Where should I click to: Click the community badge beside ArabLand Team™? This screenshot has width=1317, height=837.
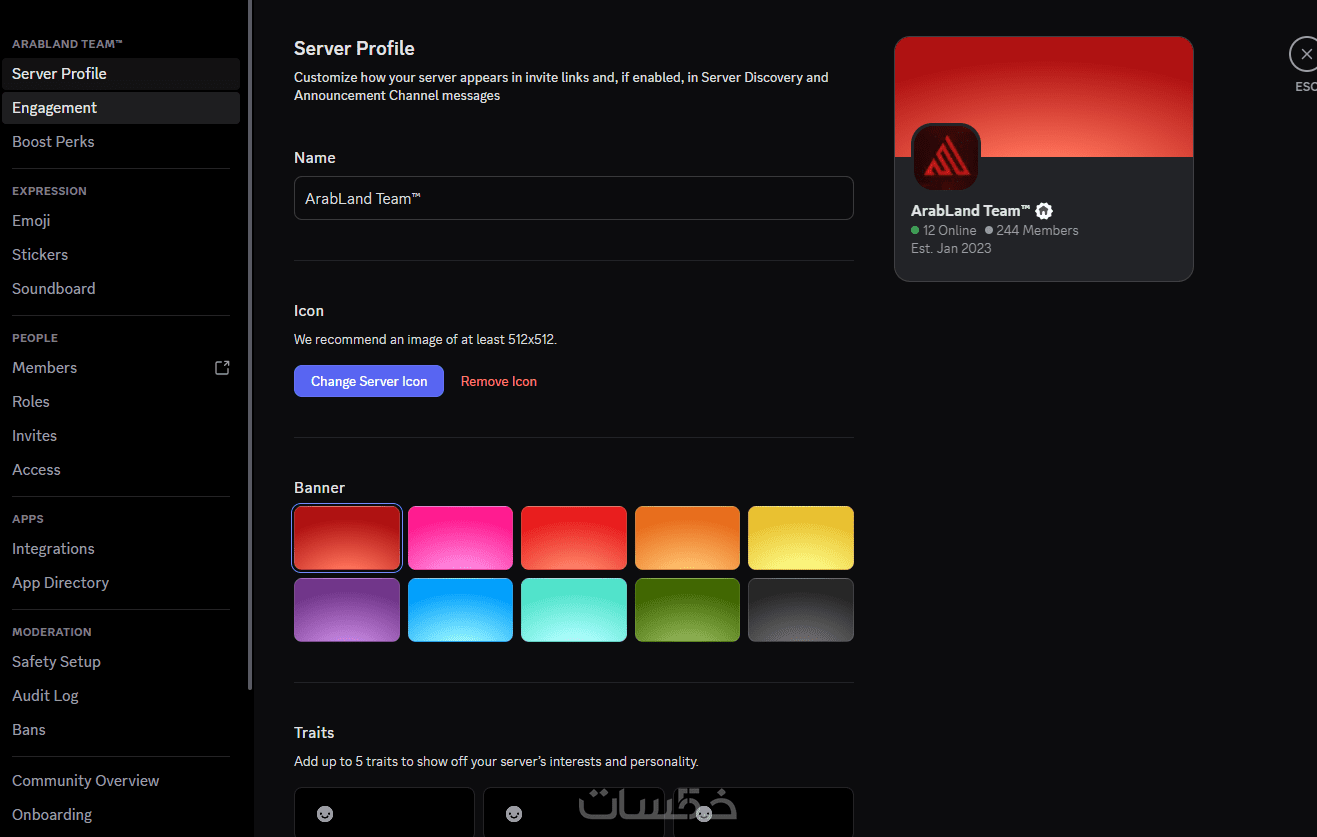tap(1044, 211)
